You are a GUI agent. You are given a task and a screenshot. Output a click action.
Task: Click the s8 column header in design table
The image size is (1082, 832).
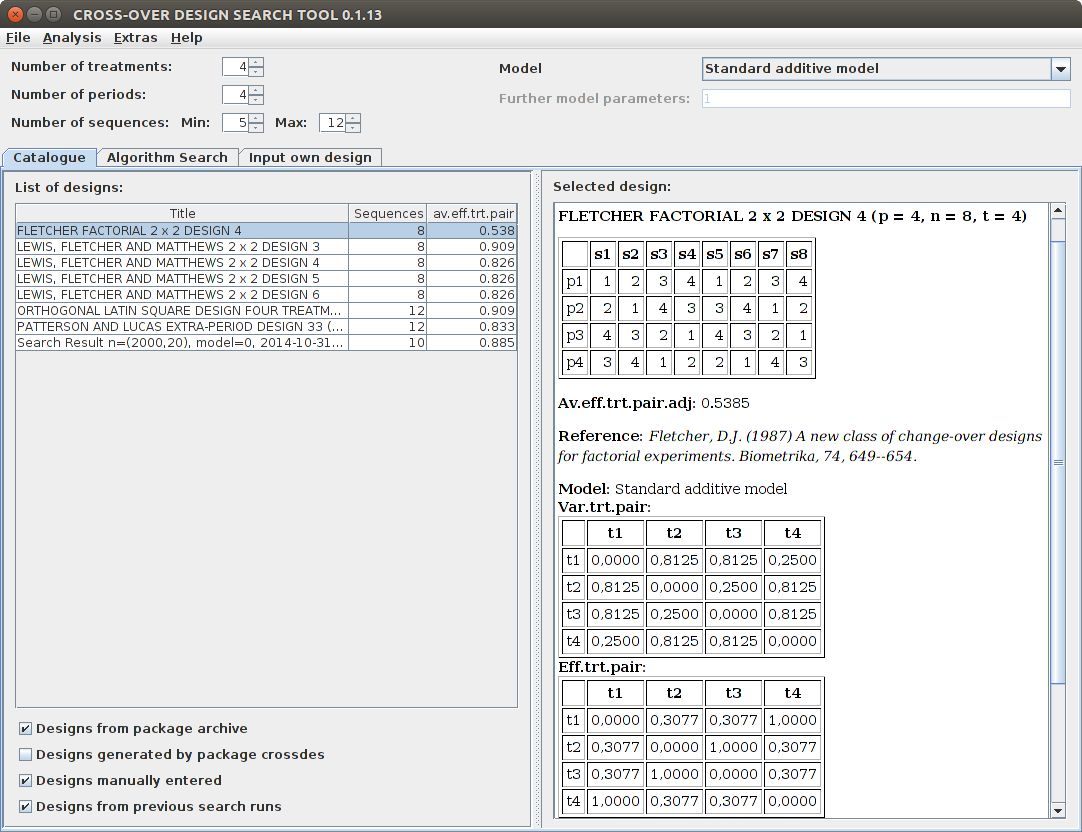798,254
